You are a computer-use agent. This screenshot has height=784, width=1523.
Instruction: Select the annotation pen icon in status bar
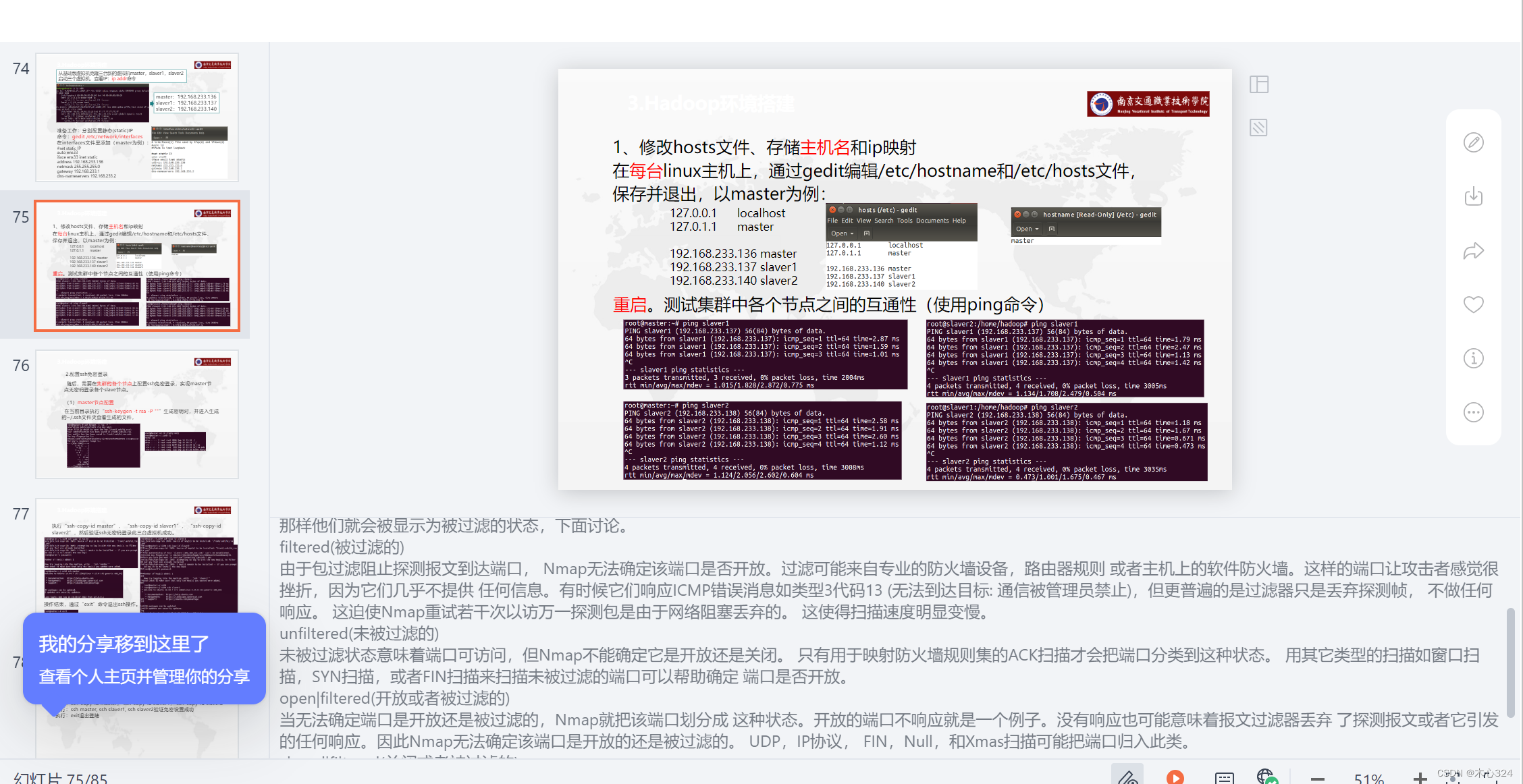point(1127,776)
